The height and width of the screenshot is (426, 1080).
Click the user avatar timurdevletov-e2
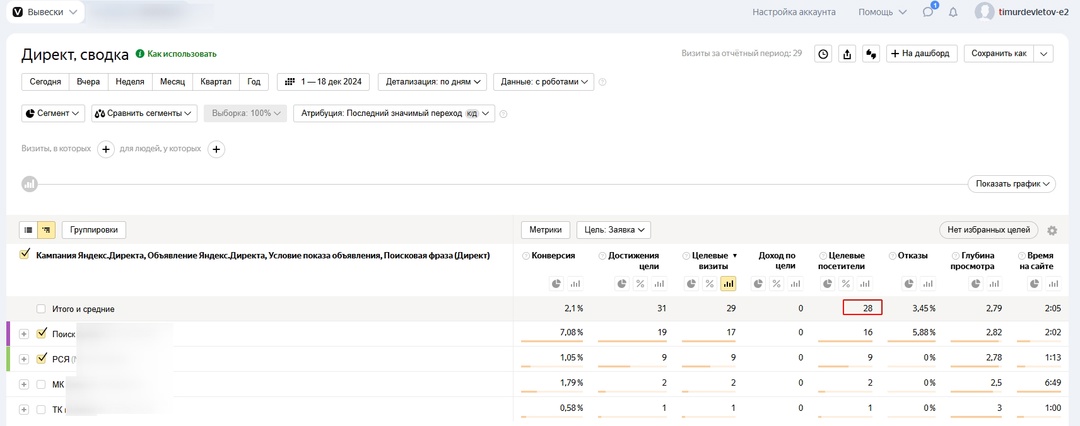[x=985, y=12]
